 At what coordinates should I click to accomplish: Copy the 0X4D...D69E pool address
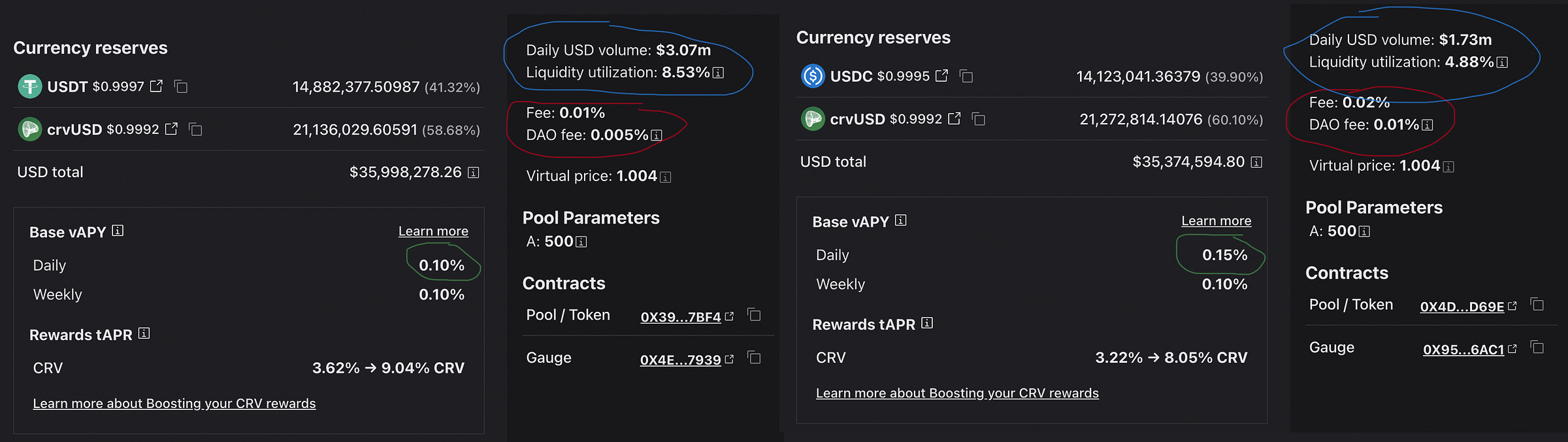tap(1537, 304)
